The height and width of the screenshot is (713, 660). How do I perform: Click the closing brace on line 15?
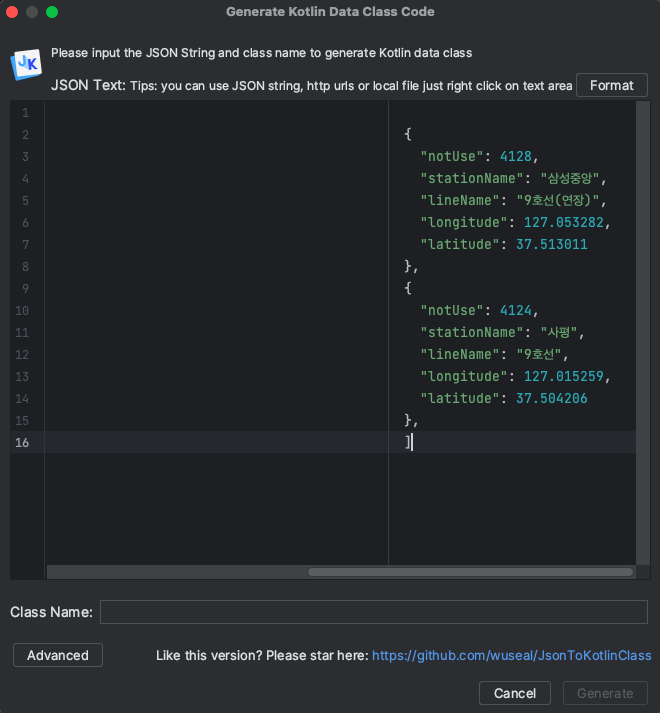[408, 420]
